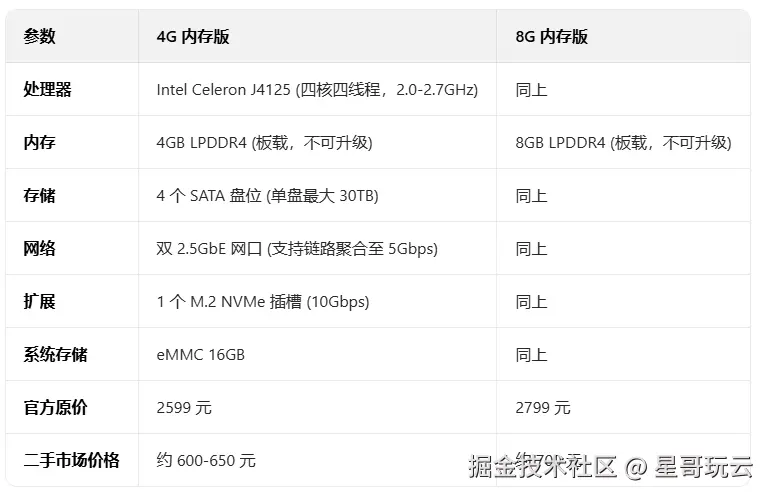Click the 4 个 SATA 盘位 cell
The height and width of the screenshot is (497, 770).
pos(267,196)
